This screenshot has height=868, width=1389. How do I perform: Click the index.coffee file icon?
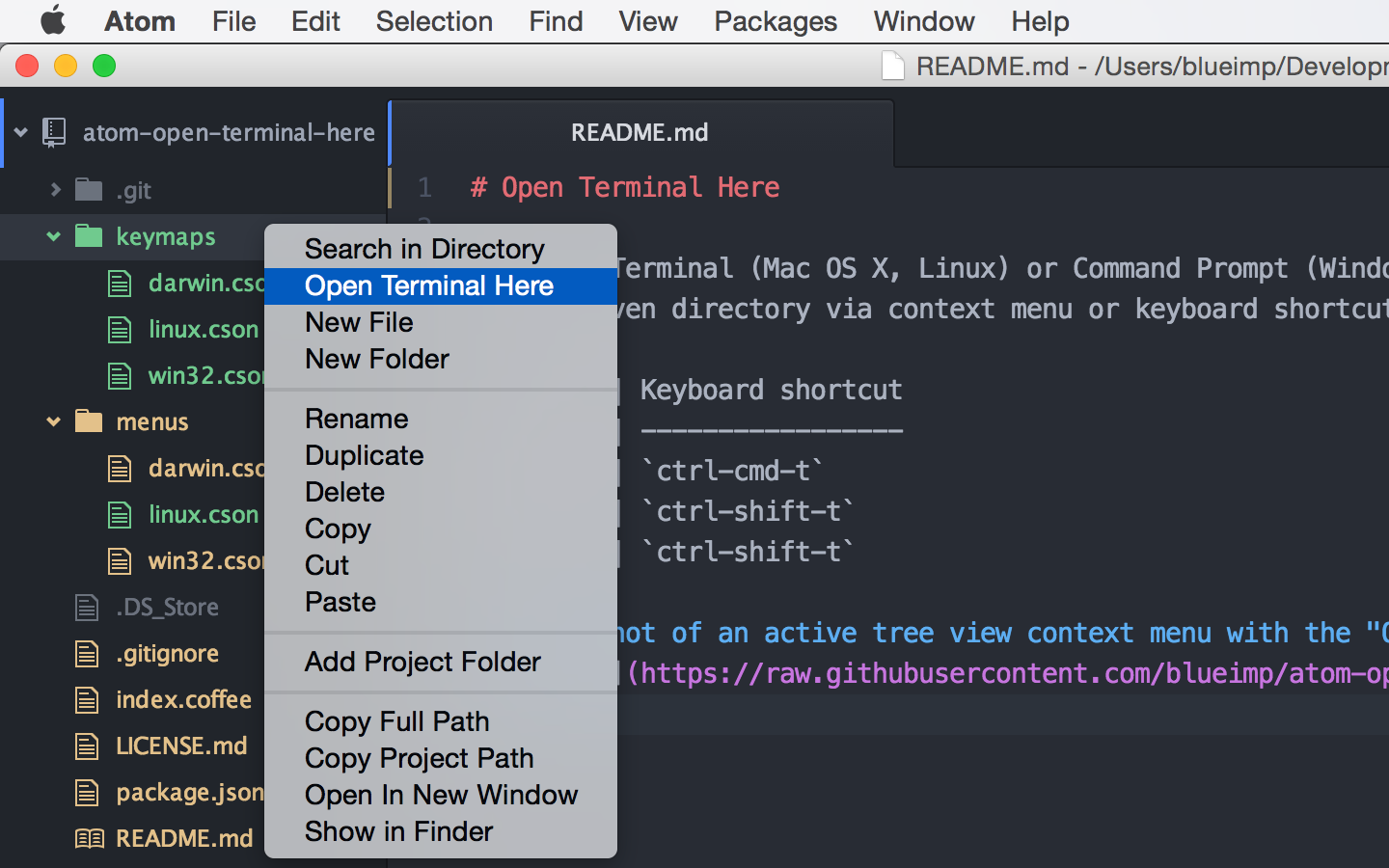click(x=87, y=699)
